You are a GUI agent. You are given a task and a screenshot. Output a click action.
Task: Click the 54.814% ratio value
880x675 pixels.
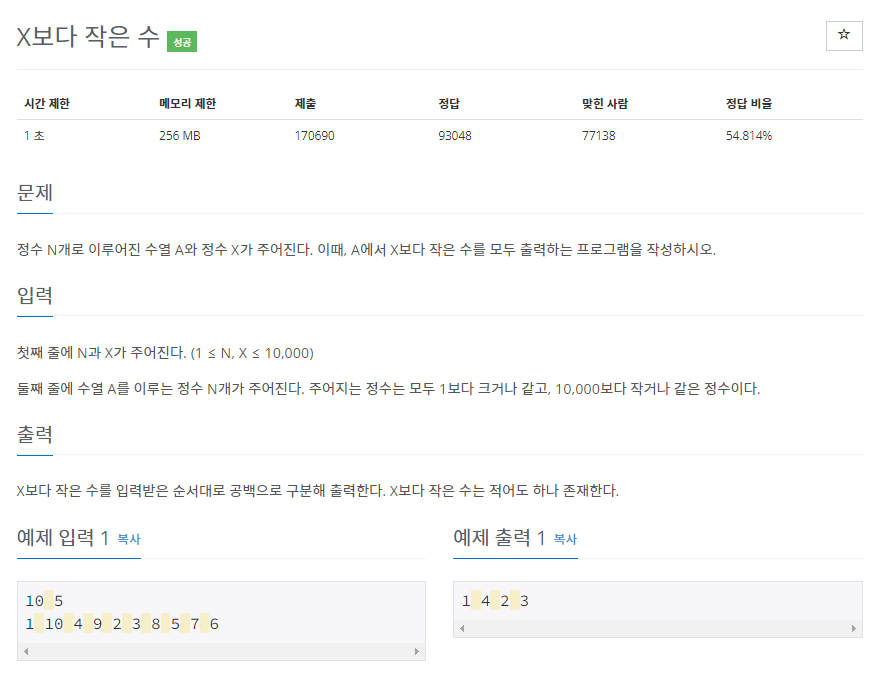pos(749,135)
